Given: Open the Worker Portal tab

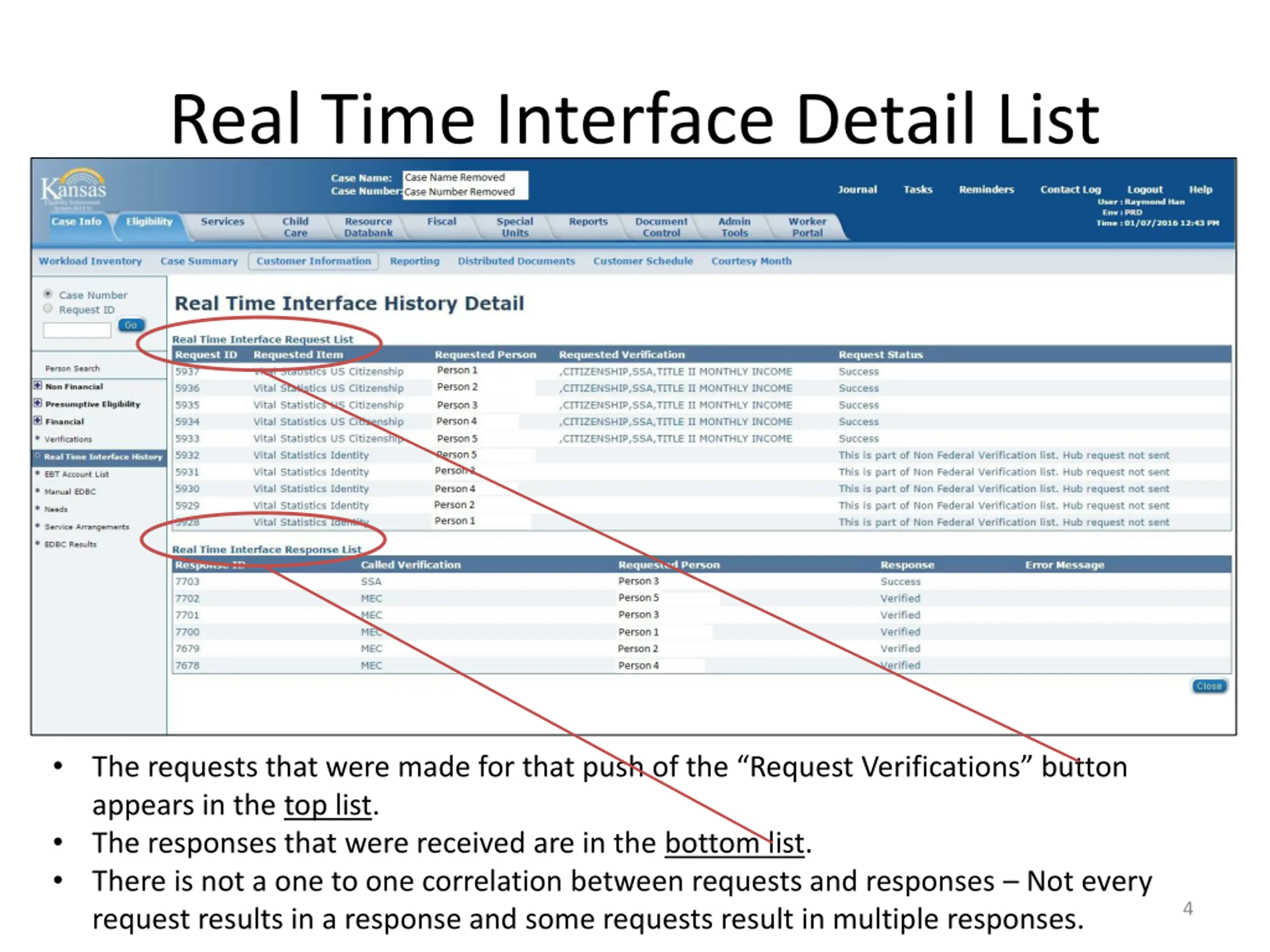Looking at the screenshot, I should coord(807,227).
